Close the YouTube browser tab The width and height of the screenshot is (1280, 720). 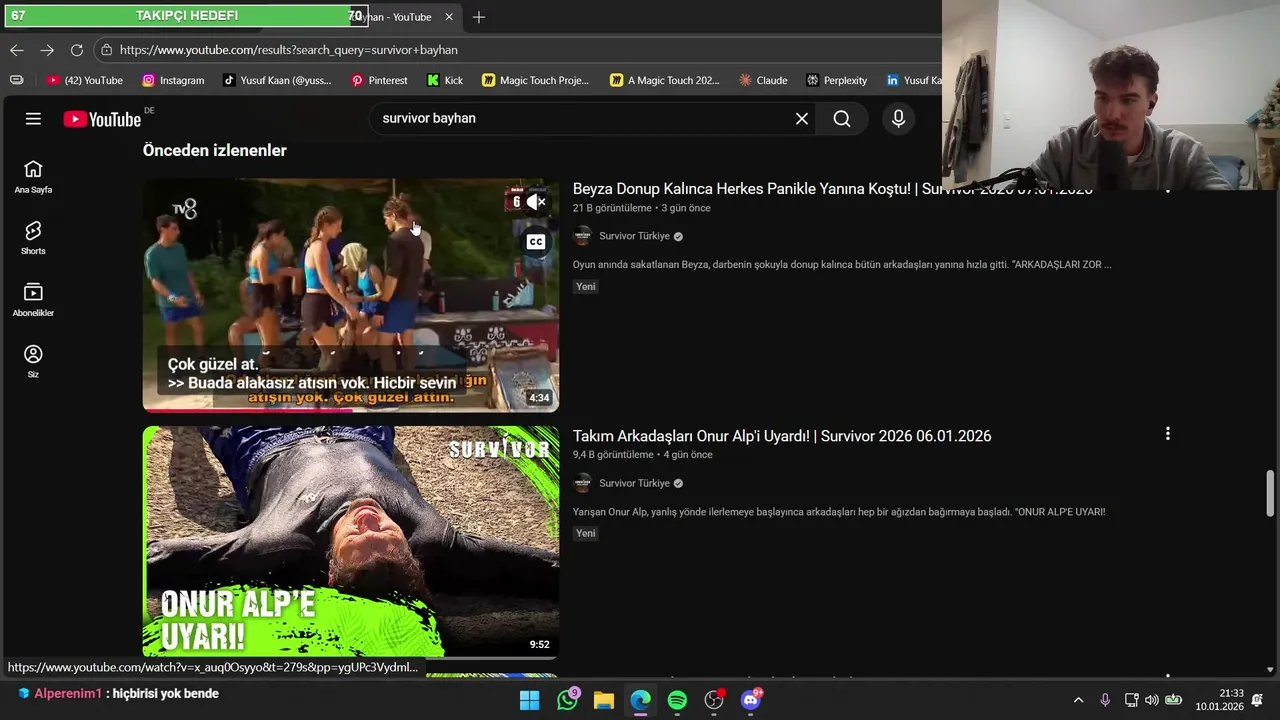coord(449,17)
